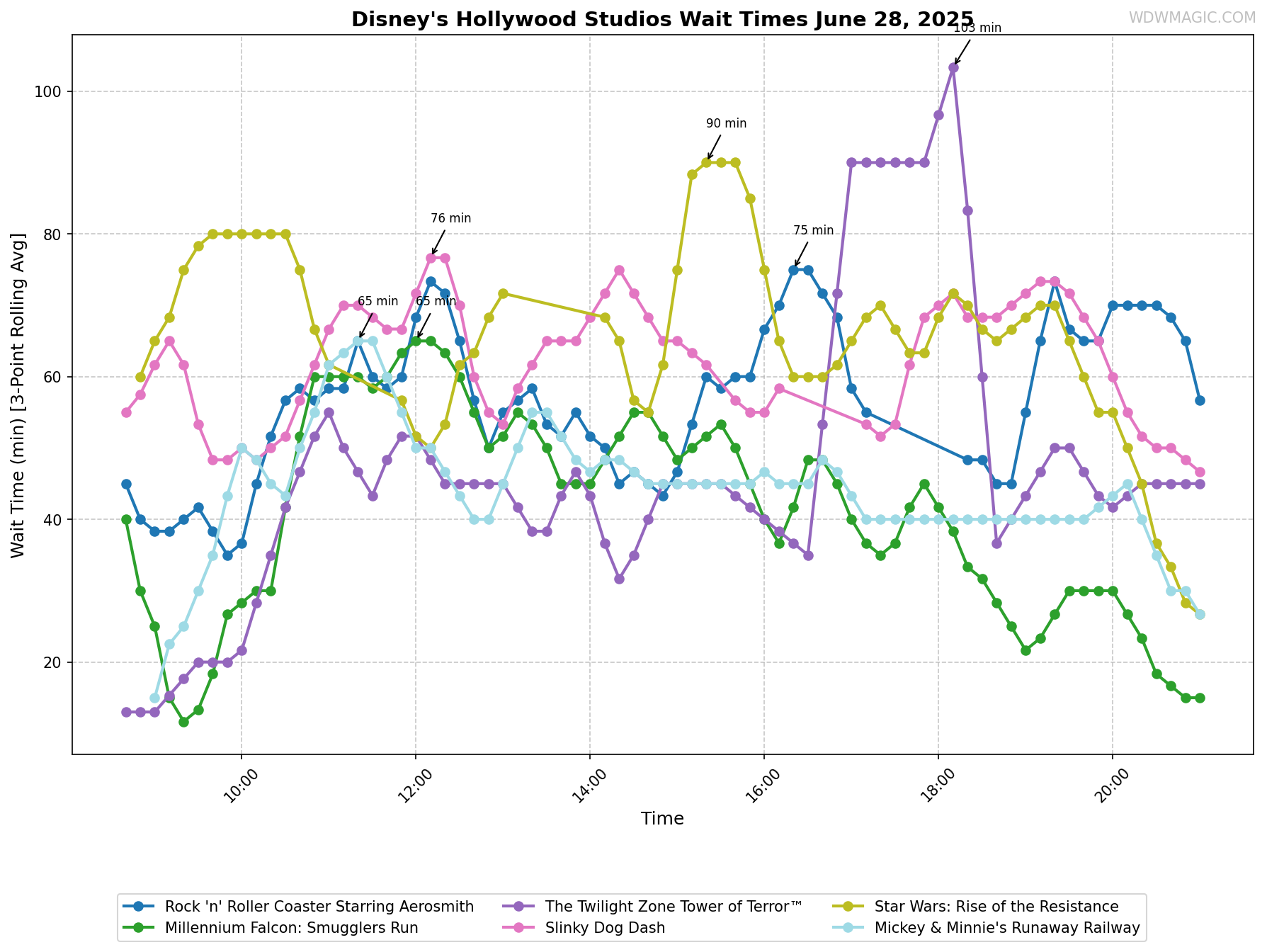Click the 20:00 x-axis tick label

tap(1112, 786)
